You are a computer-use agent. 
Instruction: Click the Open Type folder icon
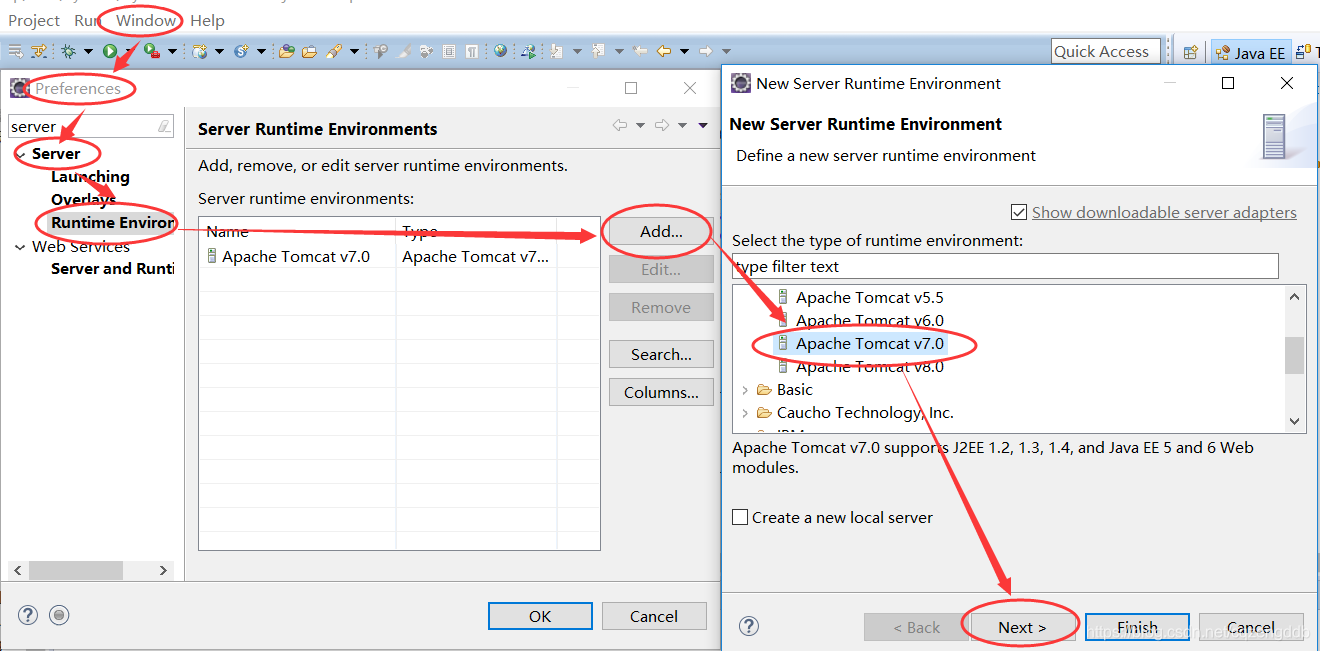point(286,51)
